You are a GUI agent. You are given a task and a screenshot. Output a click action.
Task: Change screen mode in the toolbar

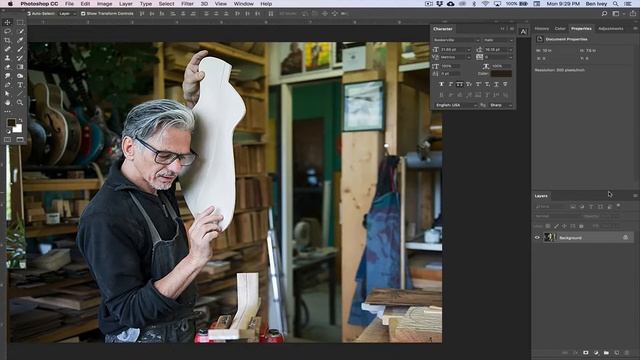(x=20, y=140)
